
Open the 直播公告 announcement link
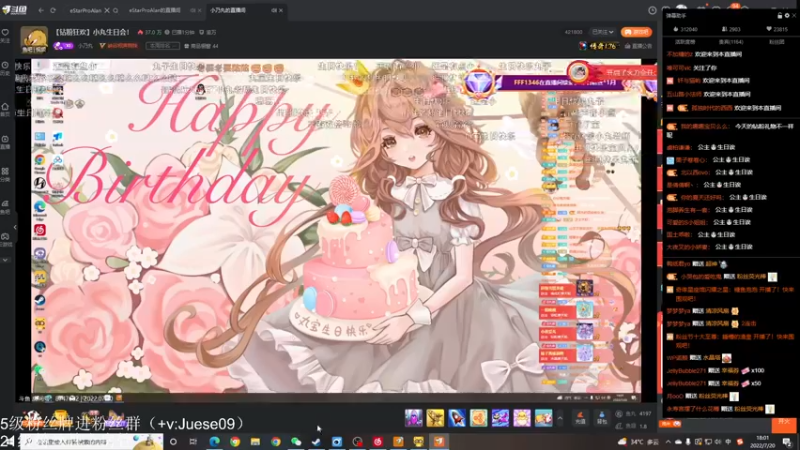point(638,46)
